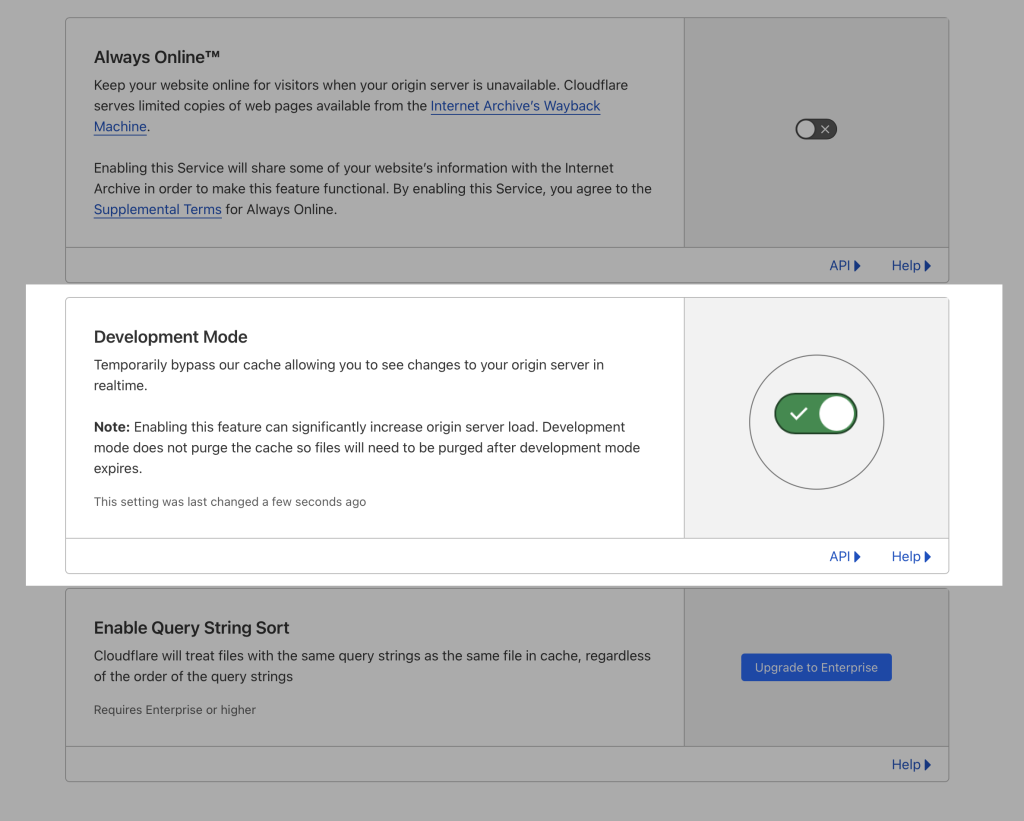
Task: Open the Supplemental Terms link
Action: point(157,210)
